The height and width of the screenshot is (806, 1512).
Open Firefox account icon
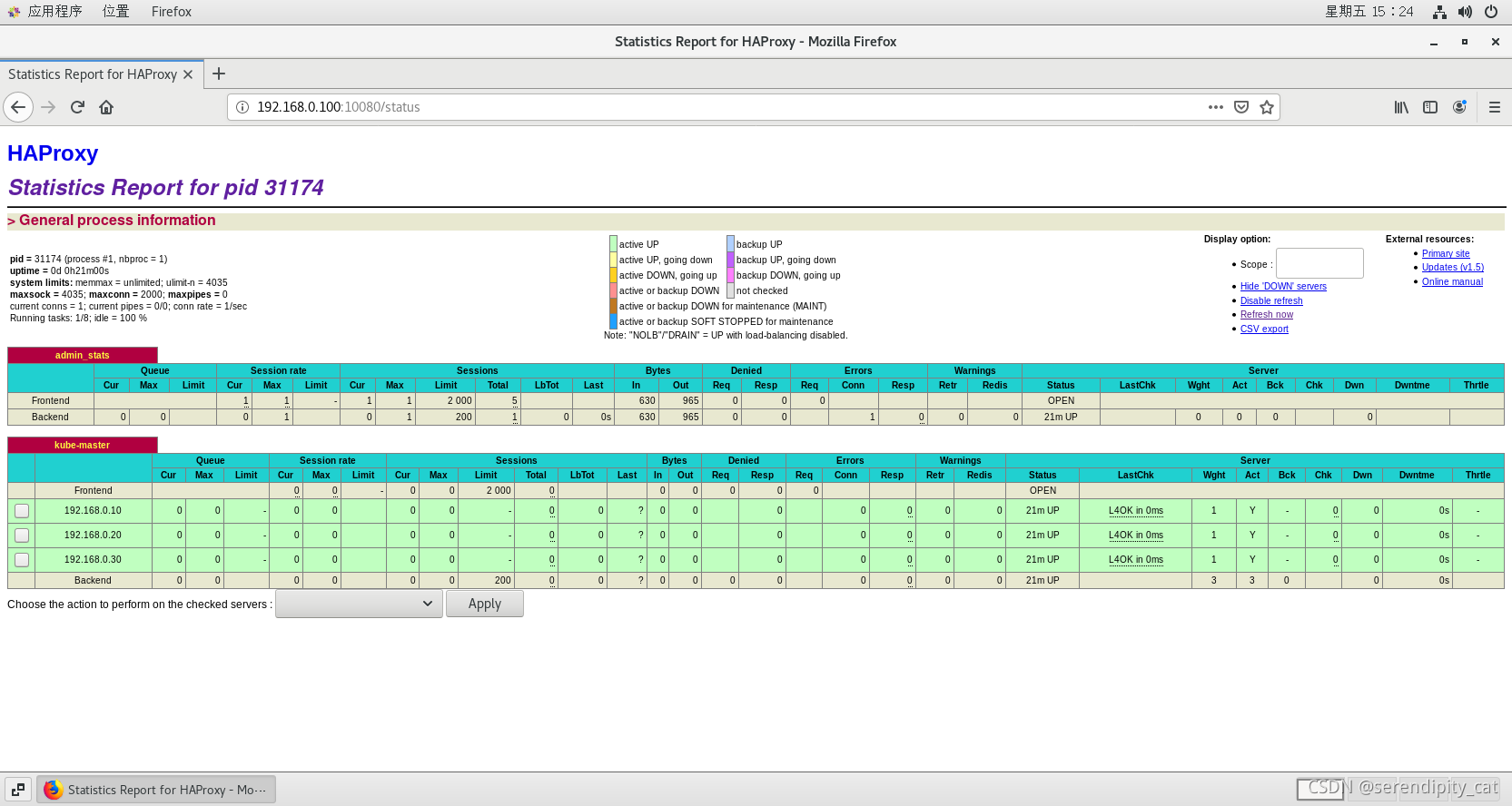click(1459, 107)
